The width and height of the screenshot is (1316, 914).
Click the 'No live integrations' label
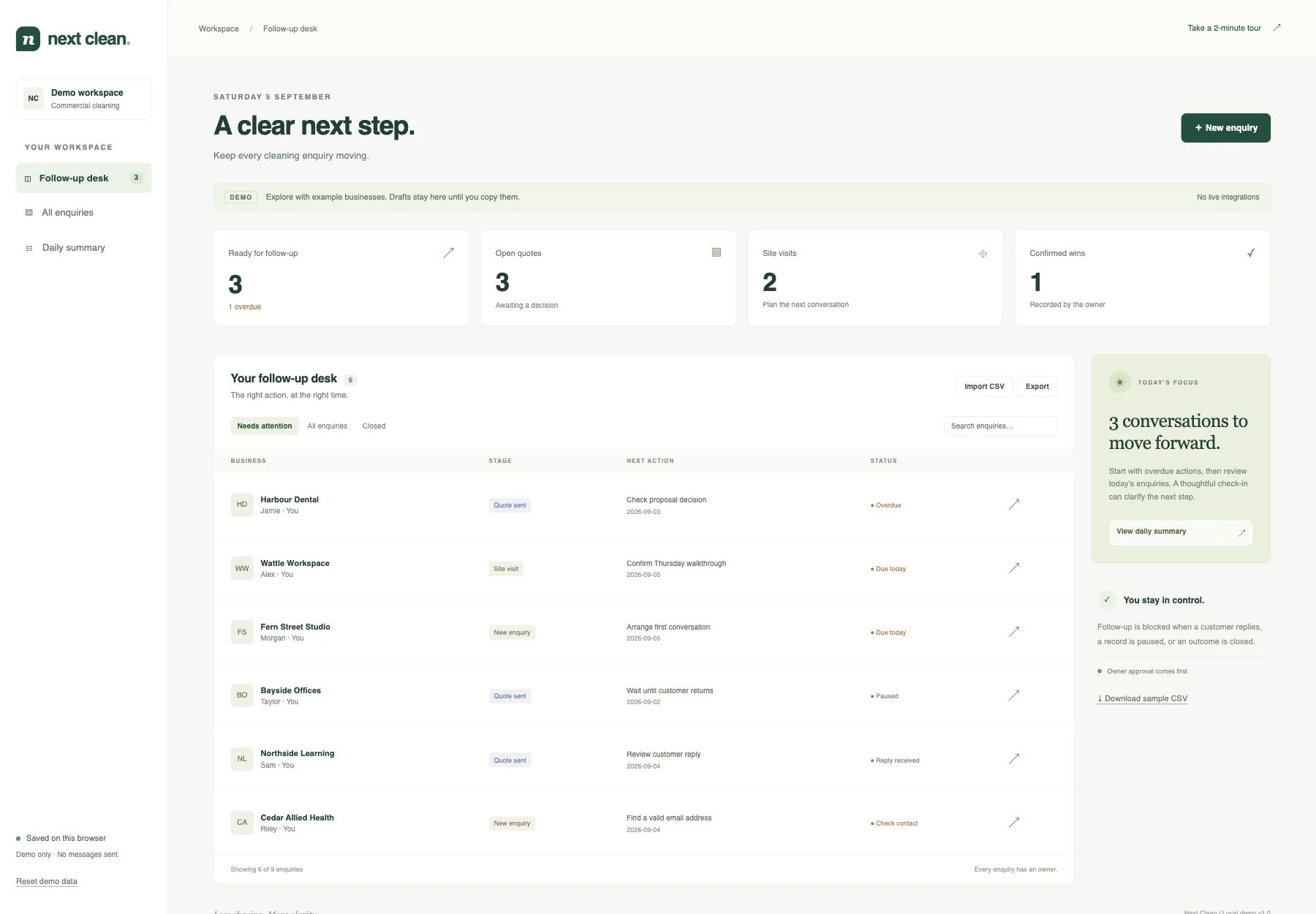[x=1228, y=197]
